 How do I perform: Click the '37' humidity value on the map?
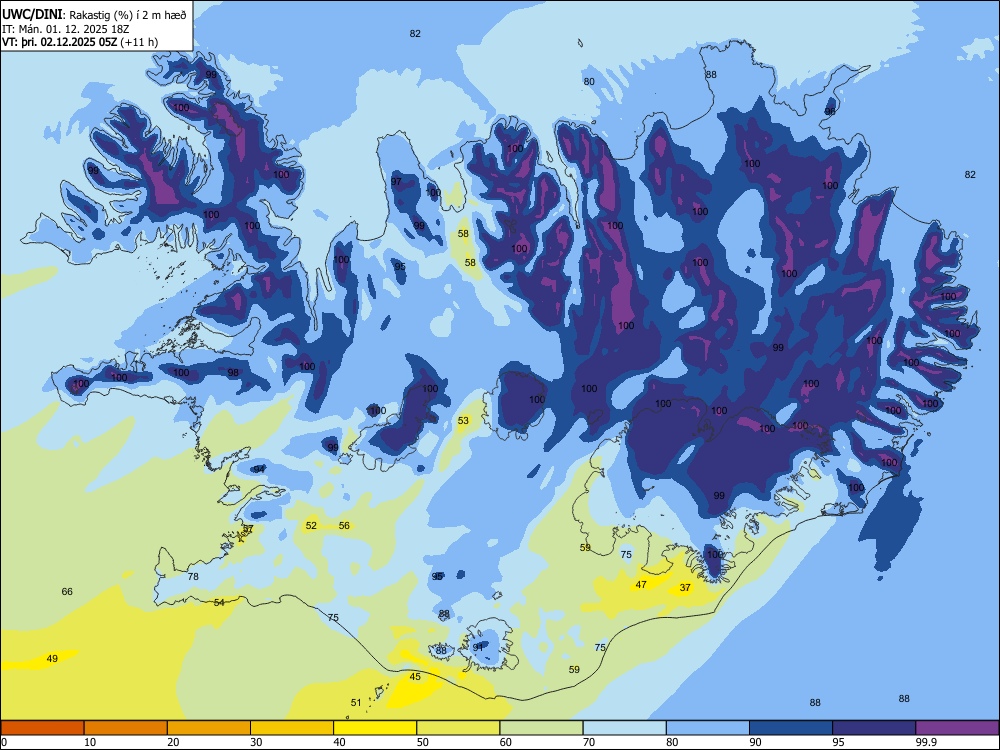coord(685,587)
